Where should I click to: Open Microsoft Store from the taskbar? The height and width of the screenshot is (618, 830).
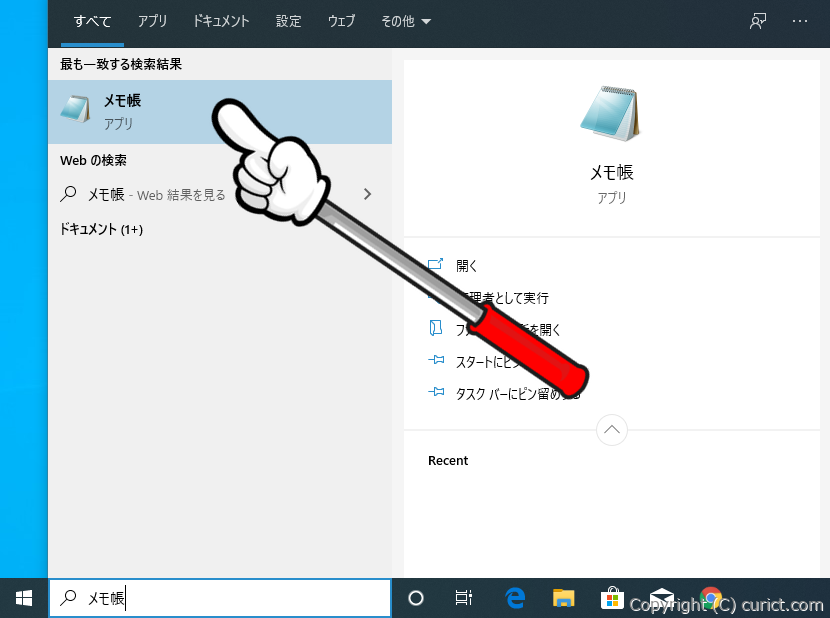612,598
